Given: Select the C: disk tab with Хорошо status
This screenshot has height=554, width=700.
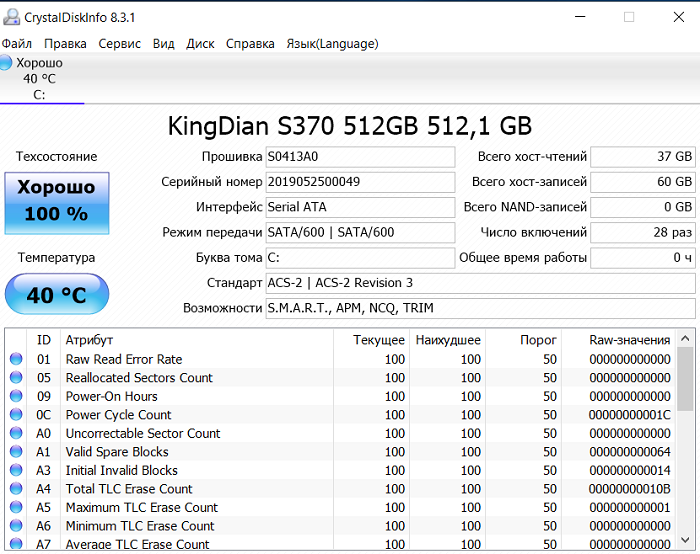Looking at the screenshot, I should click(x=42, y=79).
